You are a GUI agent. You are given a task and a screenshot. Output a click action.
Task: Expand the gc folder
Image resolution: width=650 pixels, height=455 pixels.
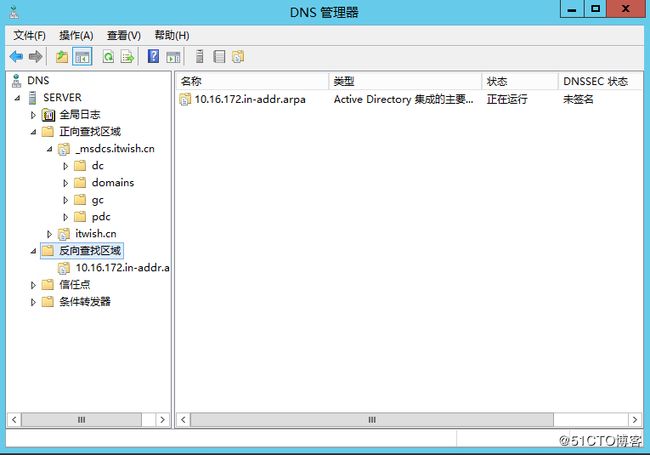click(65, 200)
